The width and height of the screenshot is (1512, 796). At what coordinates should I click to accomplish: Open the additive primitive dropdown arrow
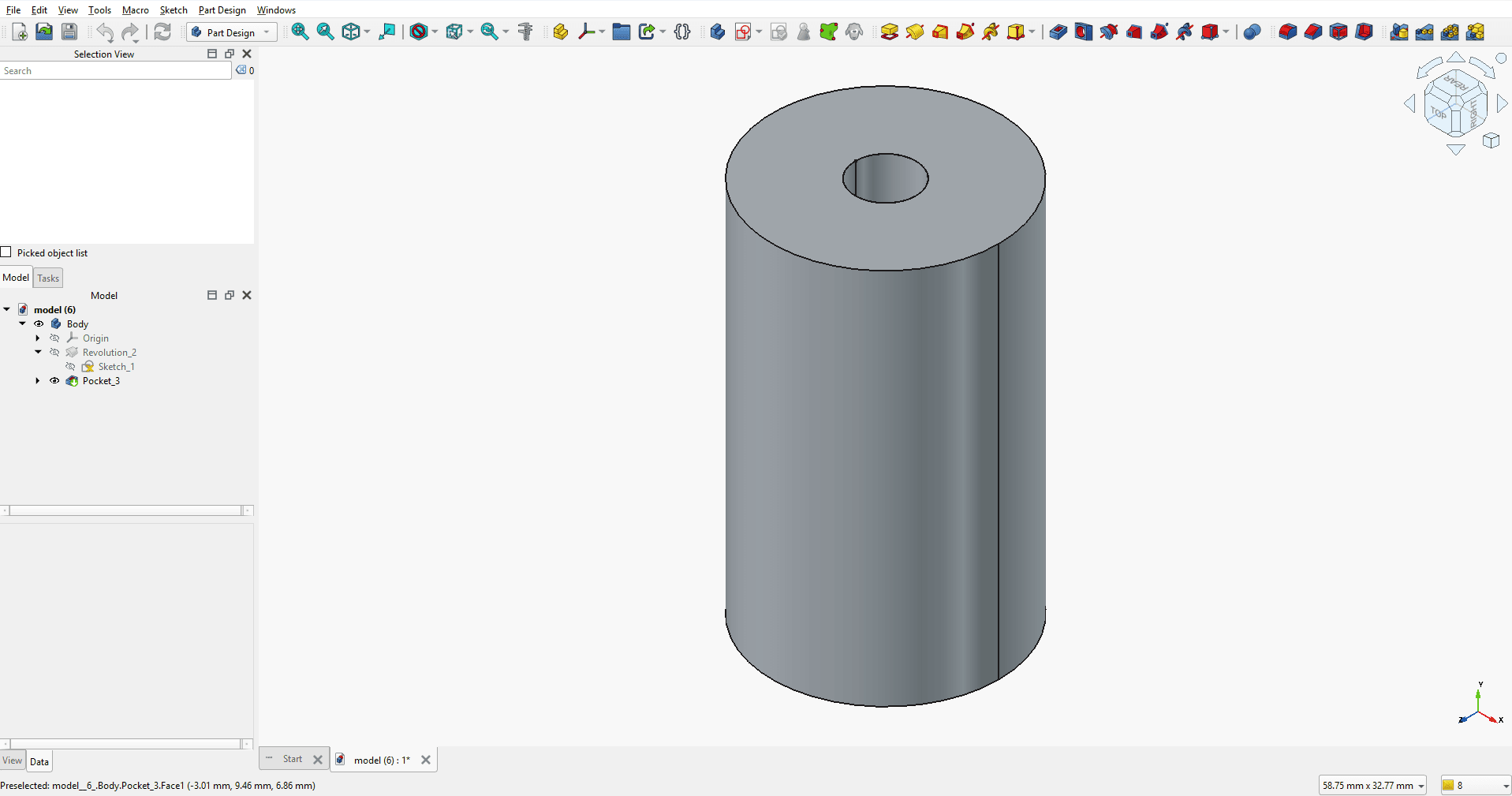click(1032, 32)
